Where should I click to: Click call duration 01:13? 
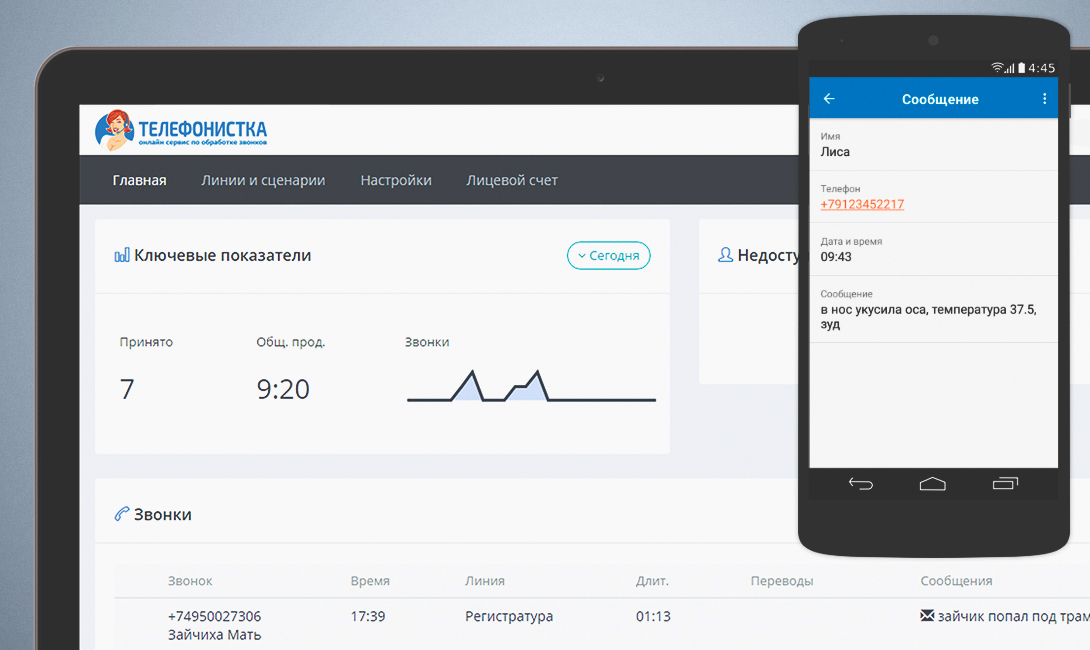point(653,616)
